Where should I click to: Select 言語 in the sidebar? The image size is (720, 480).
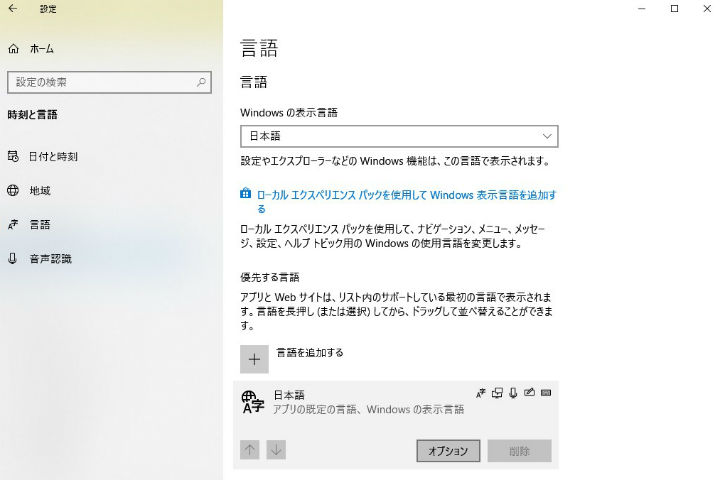[x=40, y=225]
